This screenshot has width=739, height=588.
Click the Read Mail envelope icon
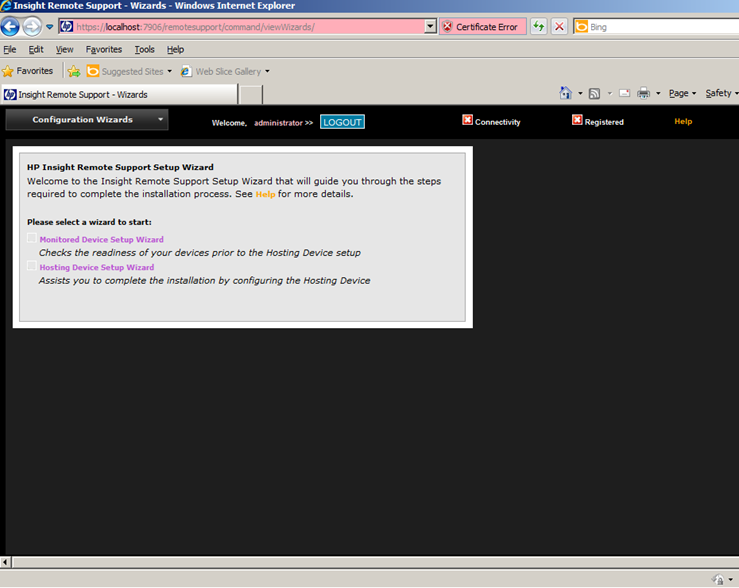point(624,93)
